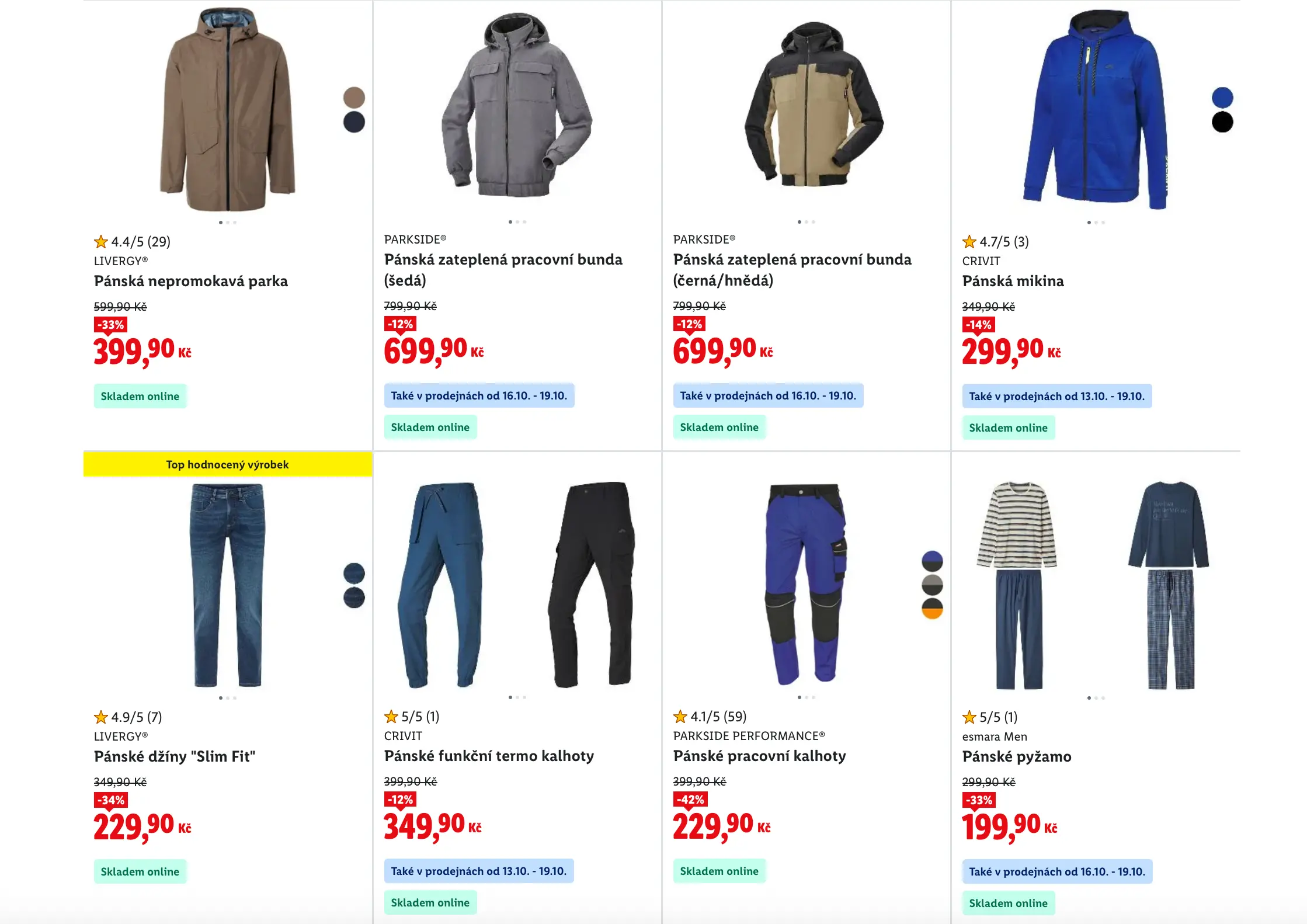Click the star icon for Pánské pracovní kalhoty

[680, 716]
